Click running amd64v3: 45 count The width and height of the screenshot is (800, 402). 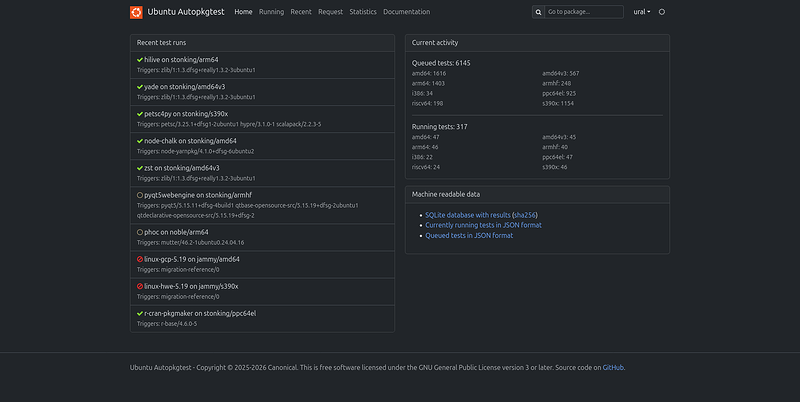[x=559, y=137]
